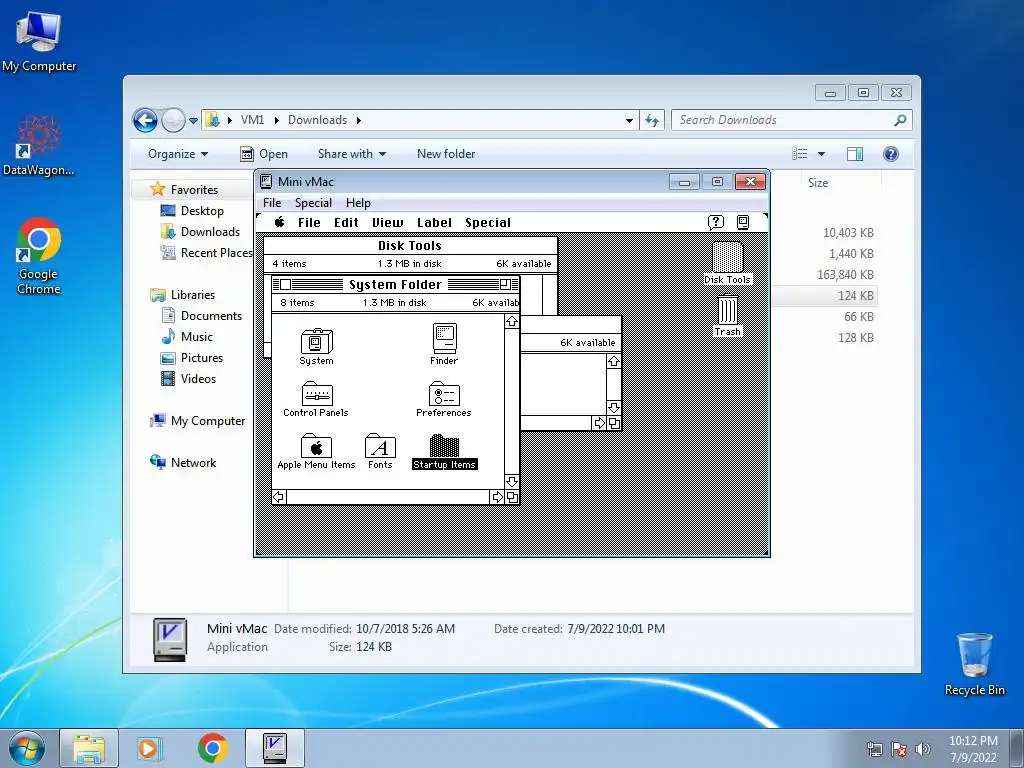Open the emulated Mac Label menu
The width and height of the screenshot is (1024, 768).
coord(434,223)
